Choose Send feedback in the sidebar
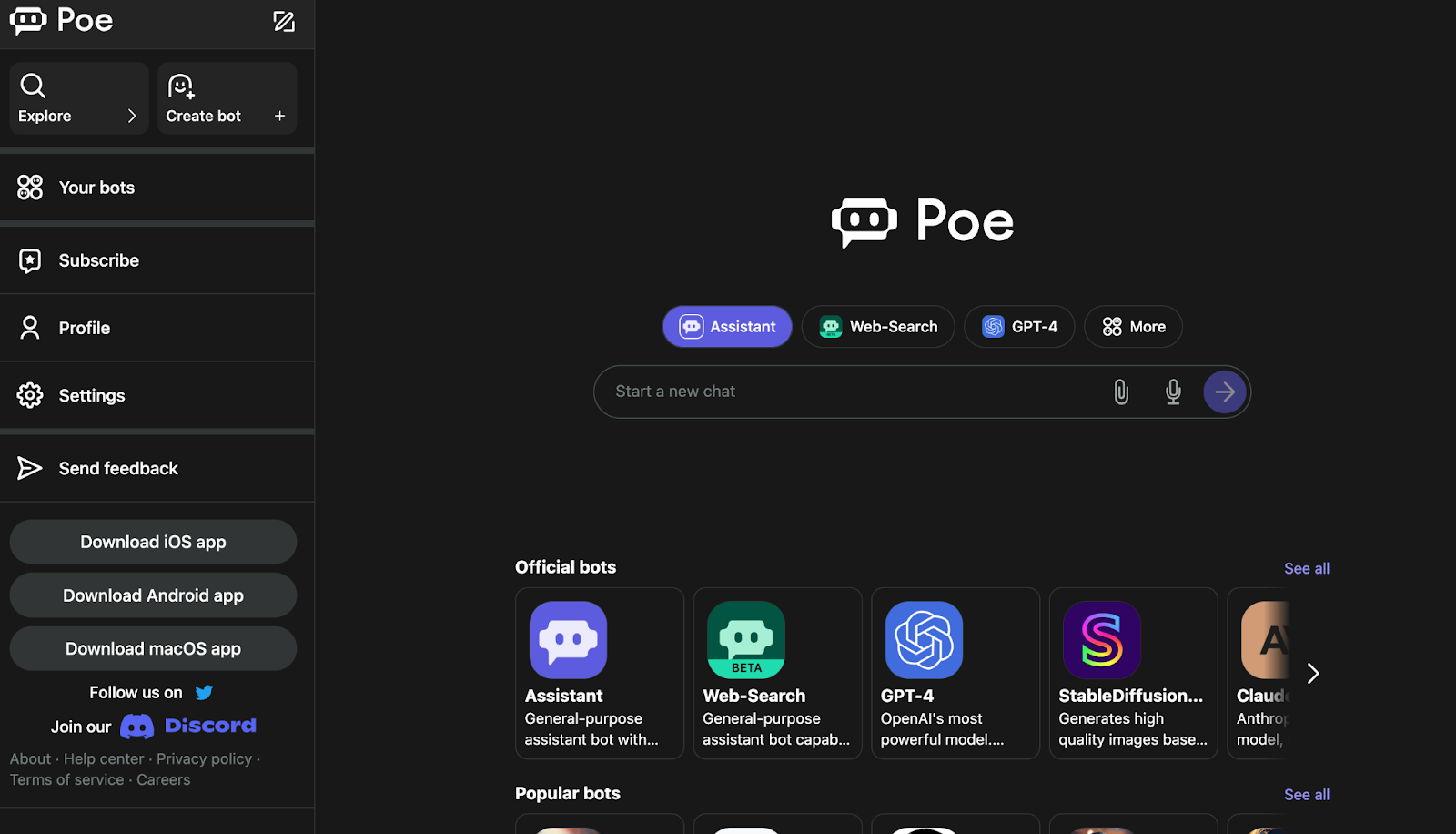The width and height of the screenshot is (1456, 834). pos(157,468)
